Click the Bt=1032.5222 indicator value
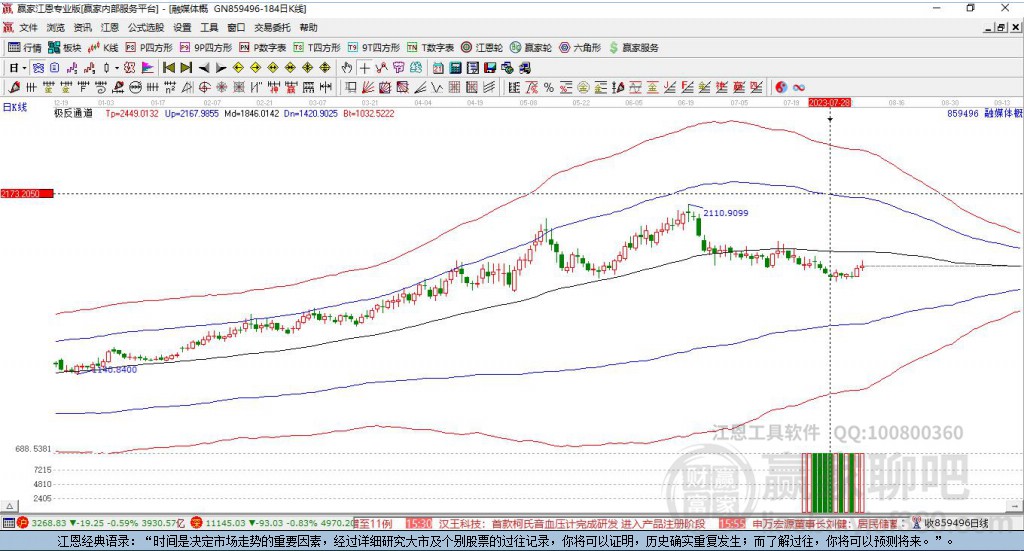This screenshot has width=1024, height=551. [369, 113]
